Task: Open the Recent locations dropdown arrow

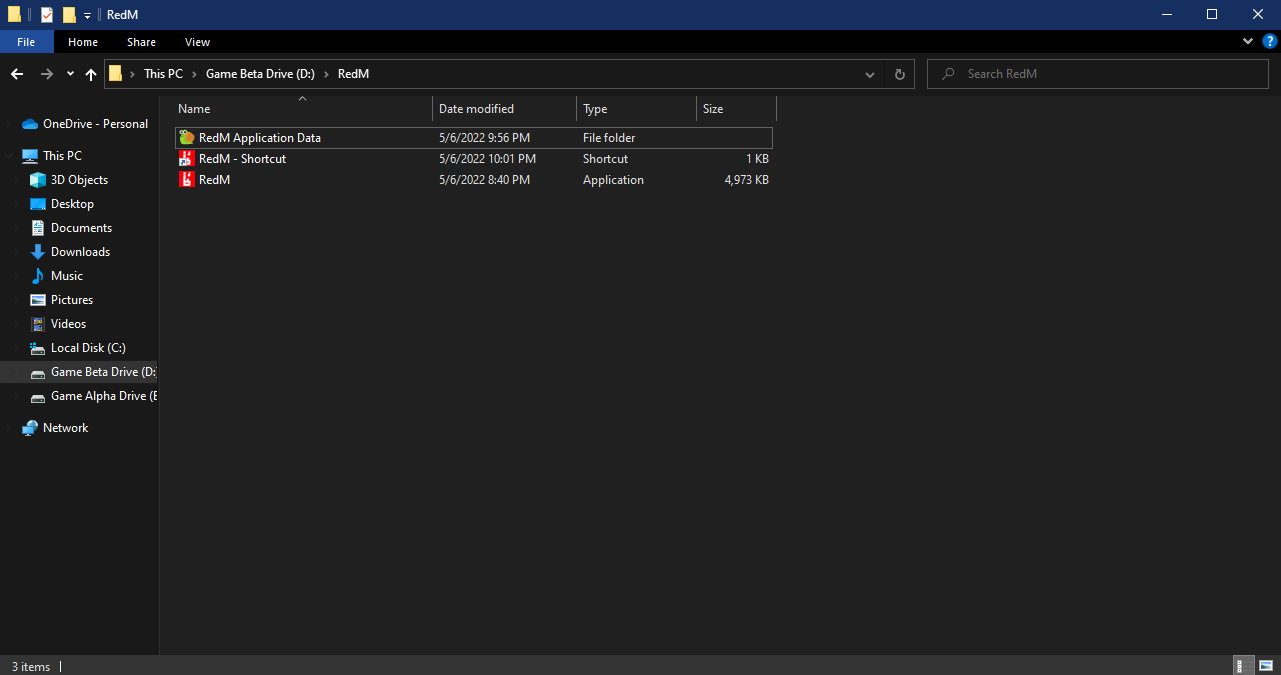Action: click(70, 74)
